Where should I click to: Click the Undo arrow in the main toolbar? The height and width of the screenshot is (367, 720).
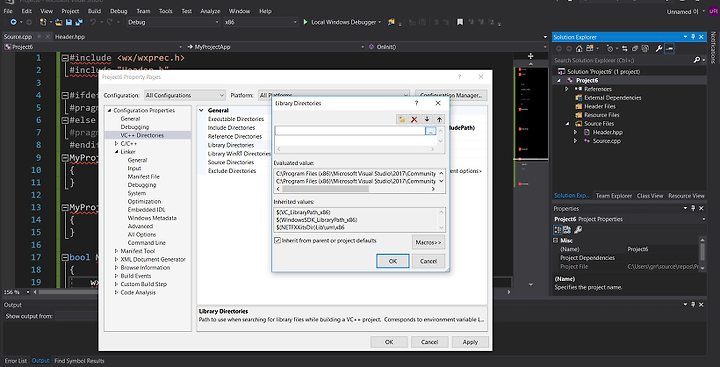(x=93, y=22)
